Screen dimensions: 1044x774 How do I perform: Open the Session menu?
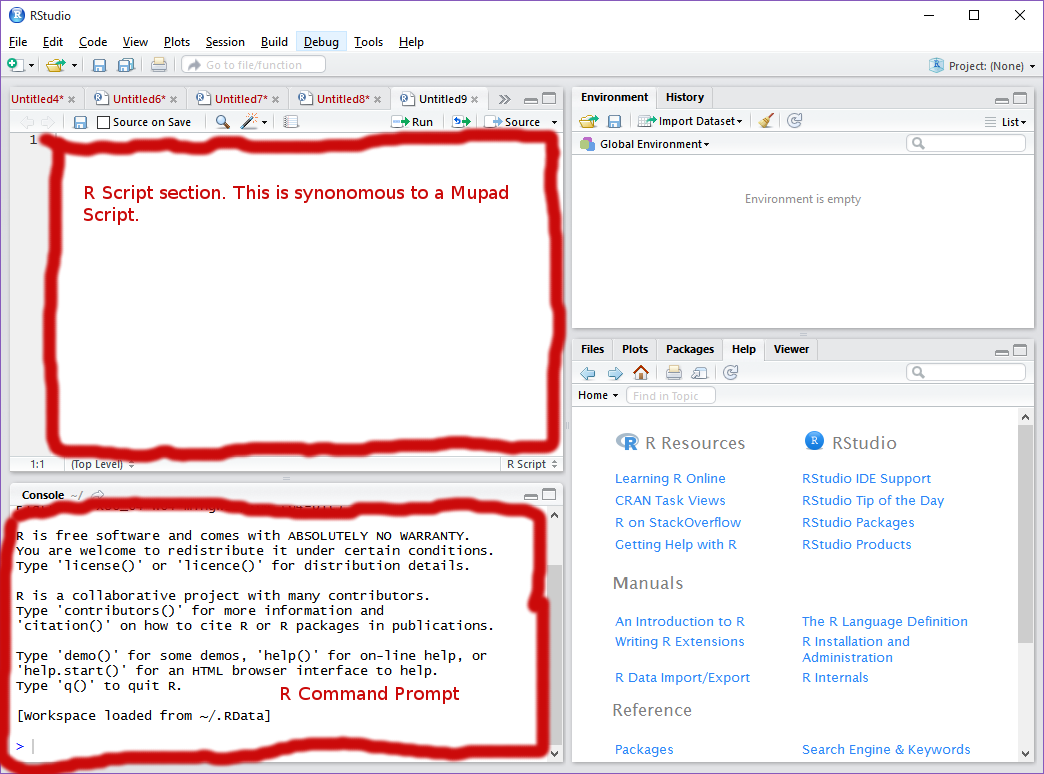click(x=225, y=42)
